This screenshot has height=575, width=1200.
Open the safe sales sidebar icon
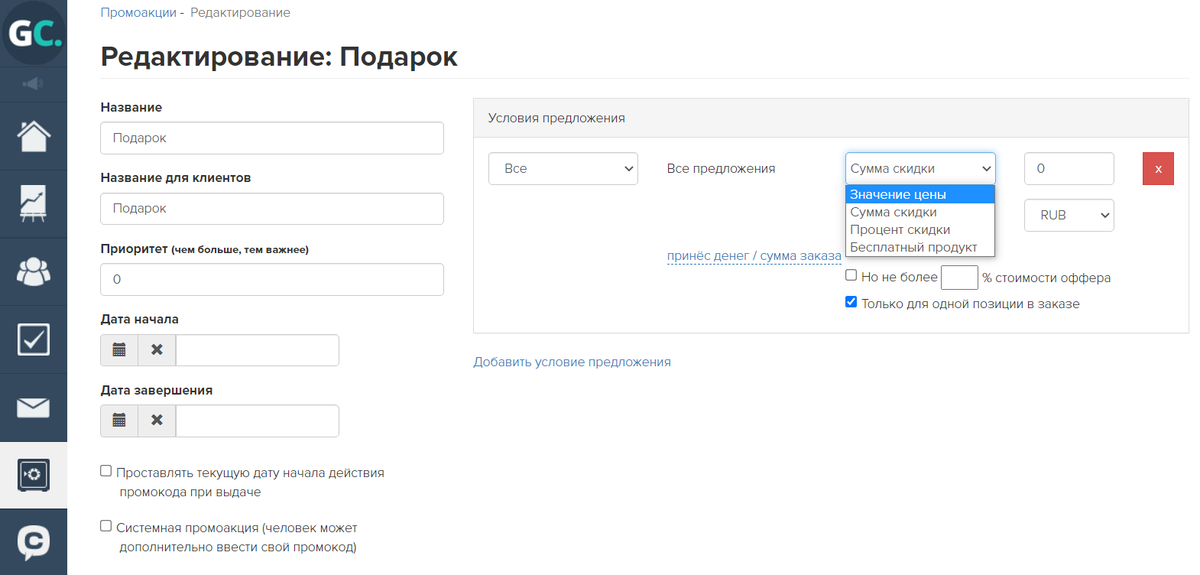point(34,474)
